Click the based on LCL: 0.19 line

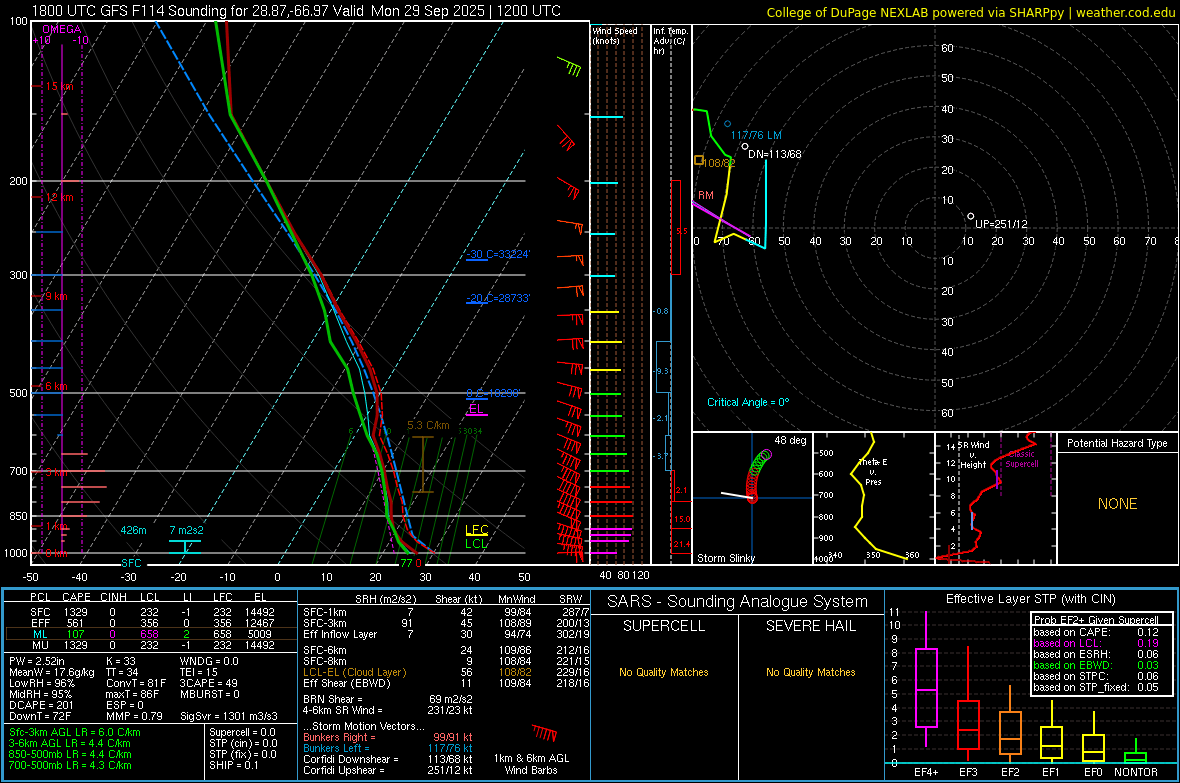click(x=1096, y=644)
